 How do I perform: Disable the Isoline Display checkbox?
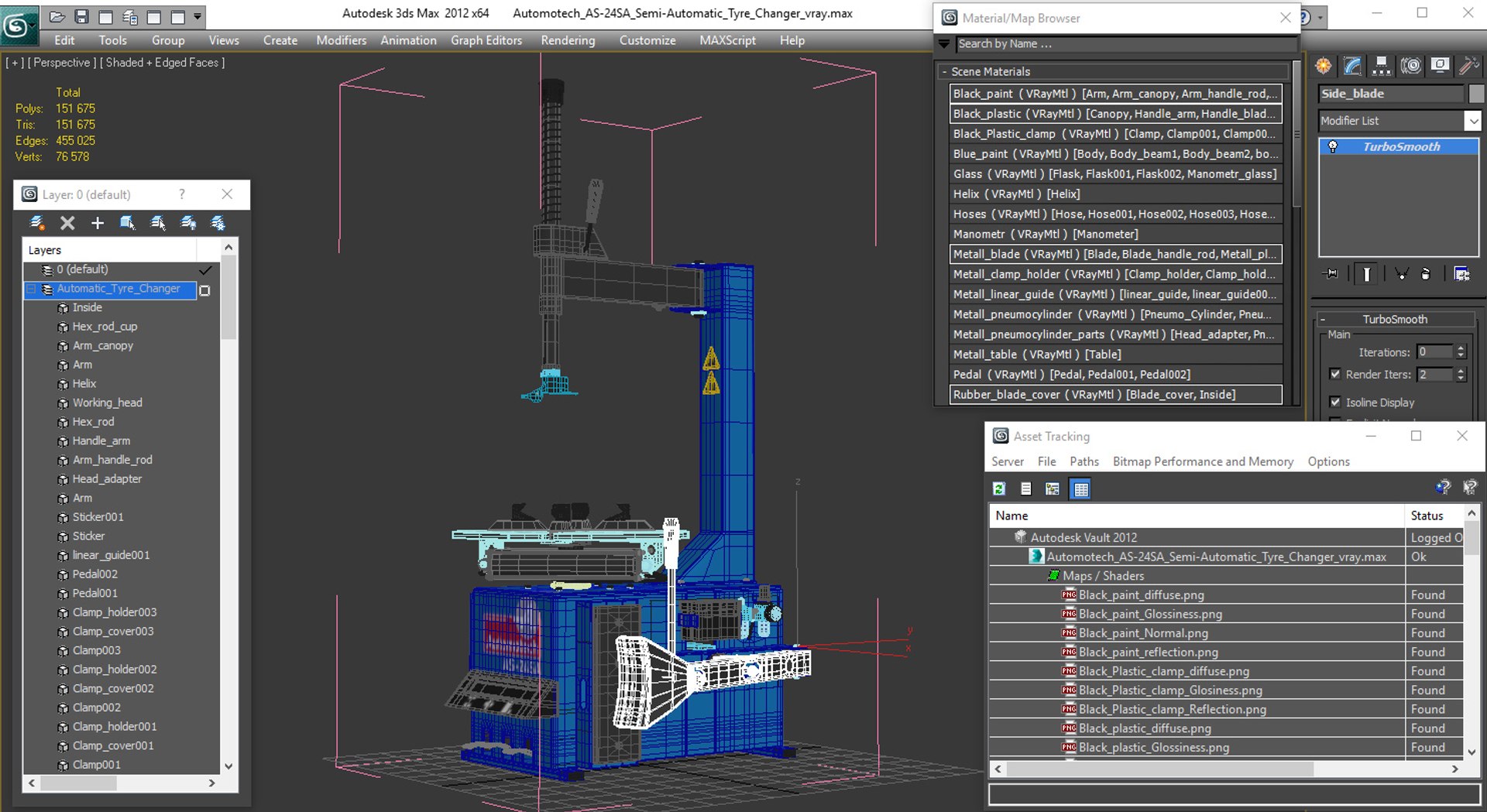pos(1335,402)
